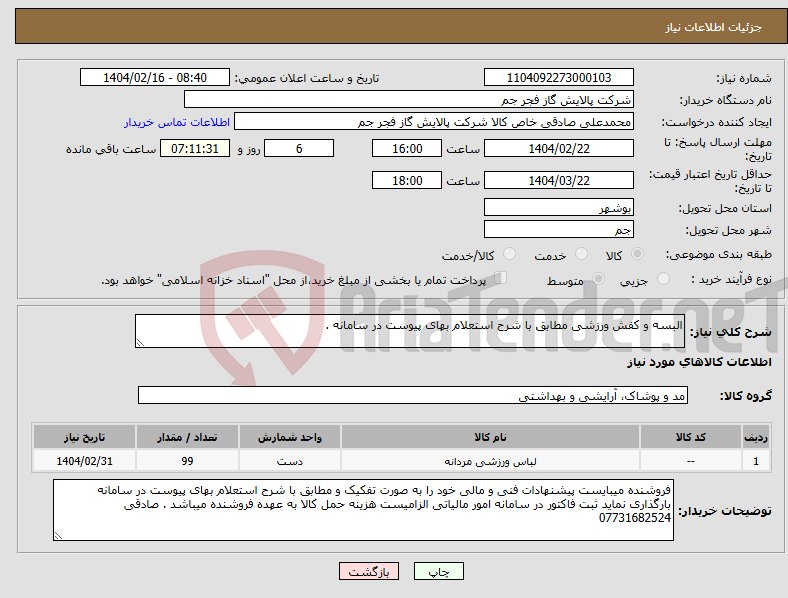Click the ردیف column header
788x598 pixels.
click(x=756, y=437)
